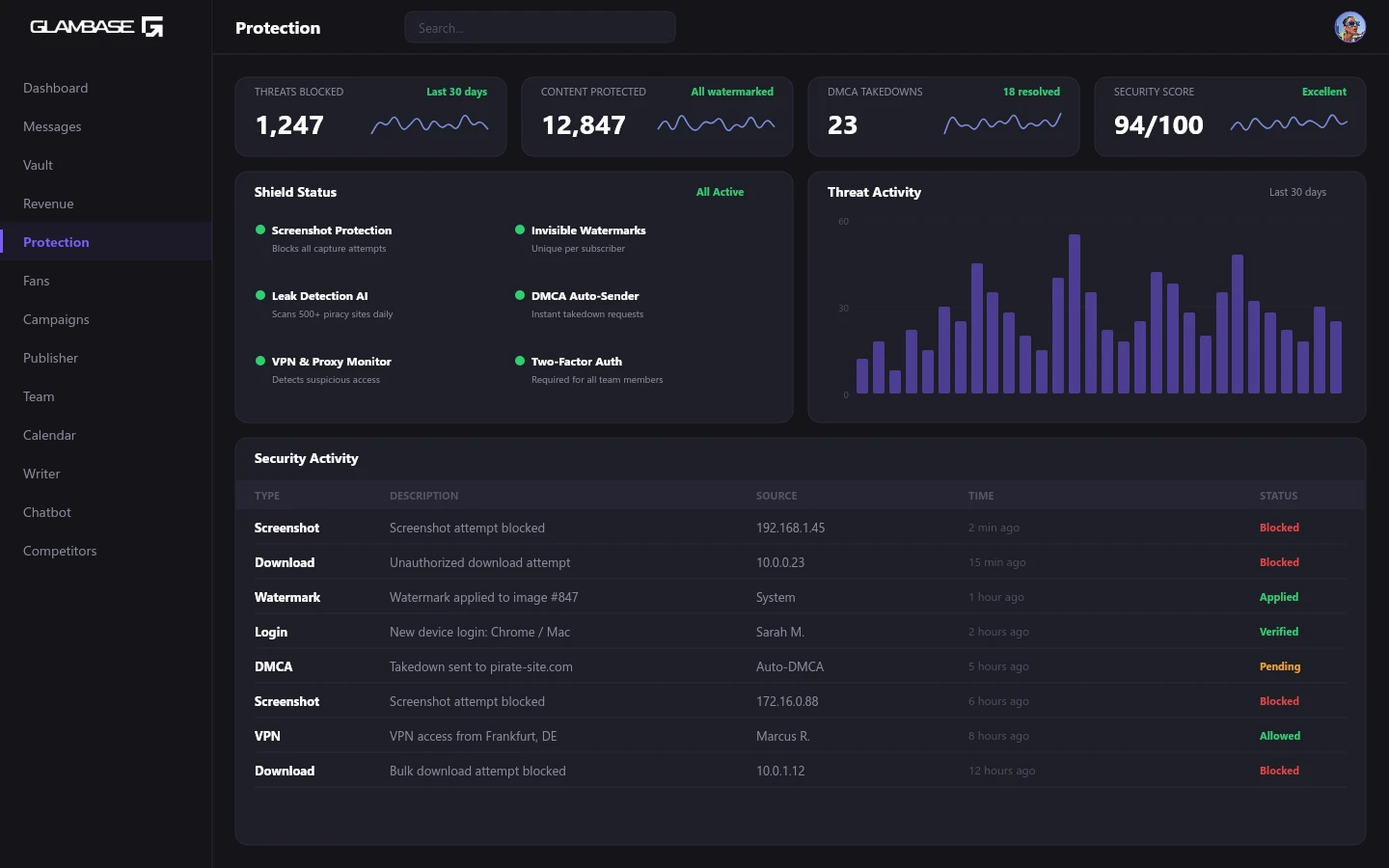Click the Leak Detection AI status dot
The width and height of the screenshot is (1389, 868).
pos(260,295)
